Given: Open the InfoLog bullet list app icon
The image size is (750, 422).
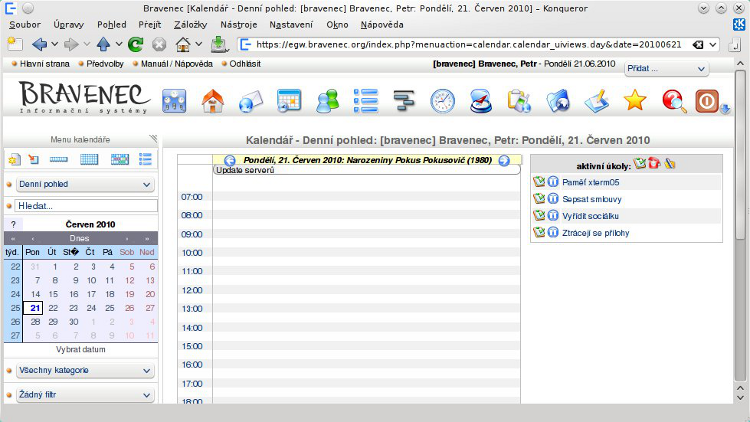Looking at the screenshot, I should coord(366,101).
